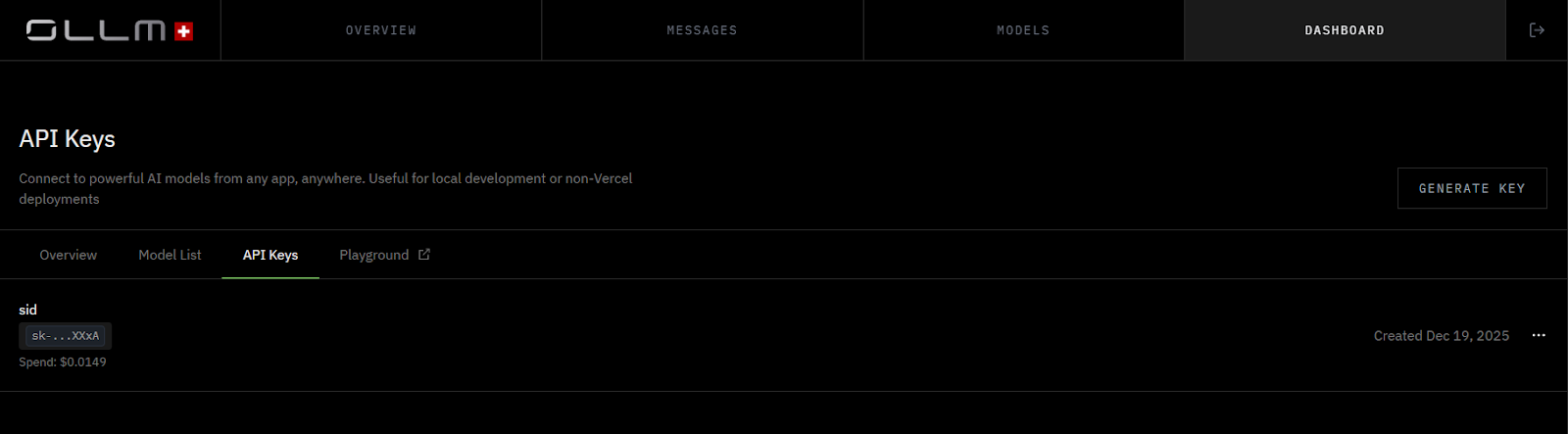Click the sid key name
The image size is (1568, 434).
(27, 310)
